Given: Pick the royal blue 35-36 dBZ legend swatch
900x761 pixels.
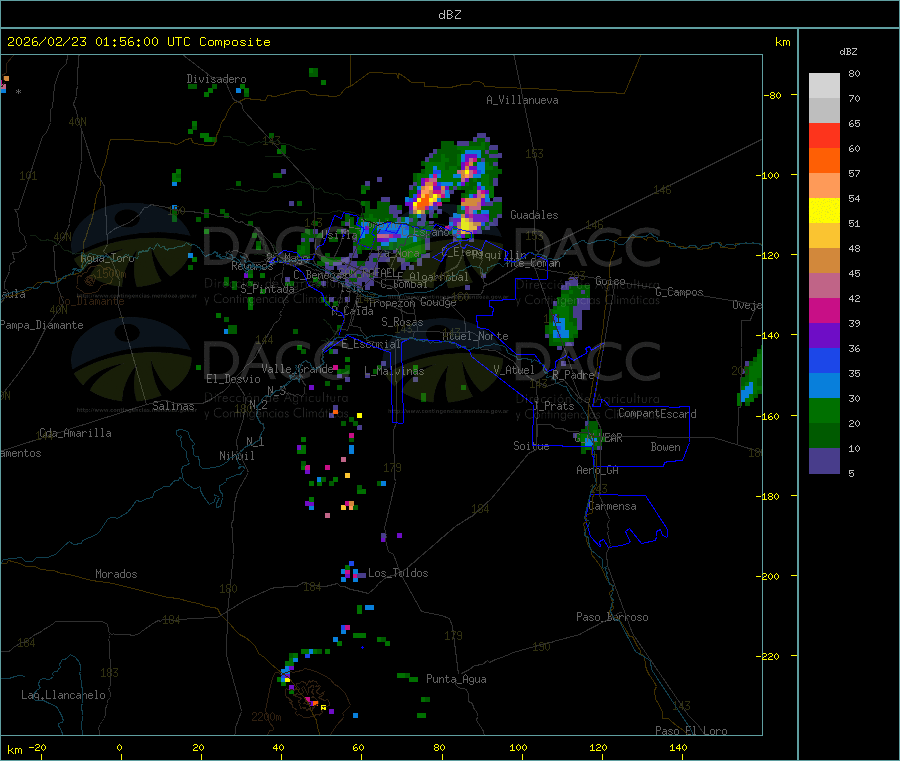Looking at the screenshot, I should [x=824, y=360].
